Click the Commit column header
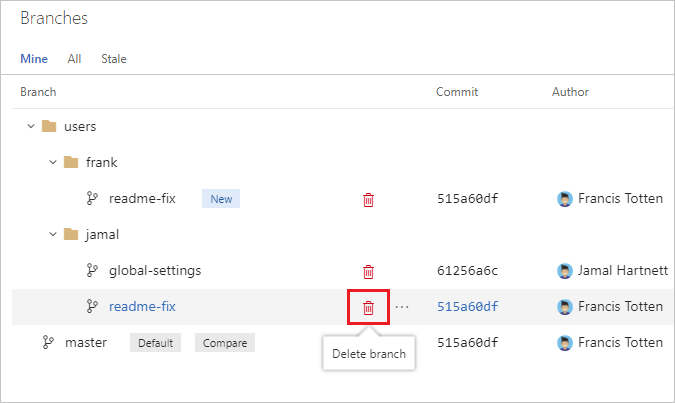675x403 pixels. tap(457, 92)
